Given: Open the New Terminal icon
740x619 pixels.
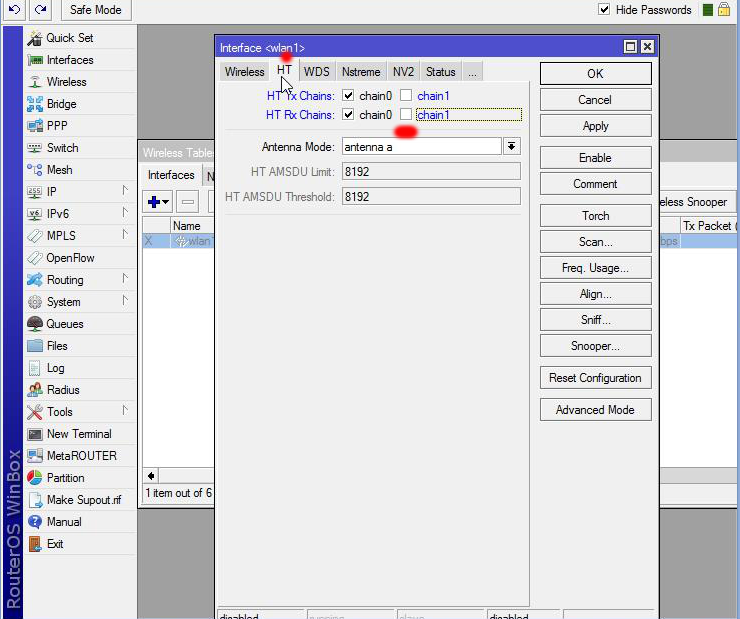Looking at the screenshot, I should tap(35, 434).
